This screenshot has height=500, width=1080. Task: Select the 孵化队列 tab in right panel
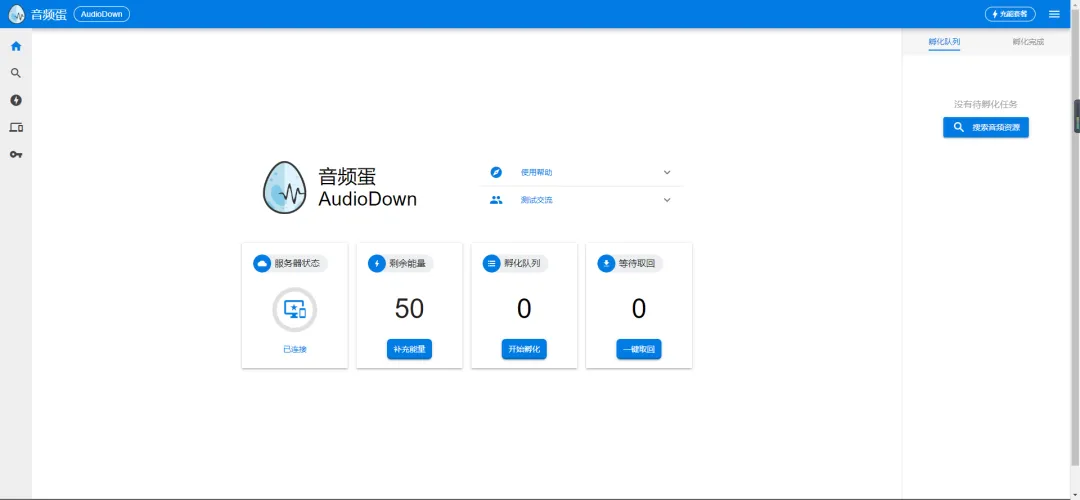pos(944,42)
